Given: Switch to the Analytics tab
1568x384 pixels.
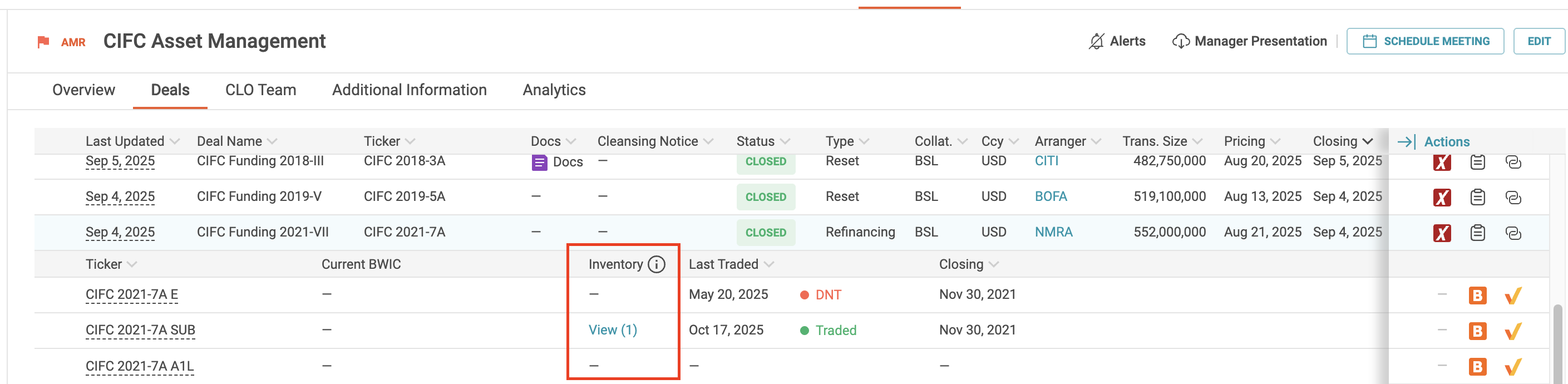Looking at the screenshot, I should pos(554,90).
